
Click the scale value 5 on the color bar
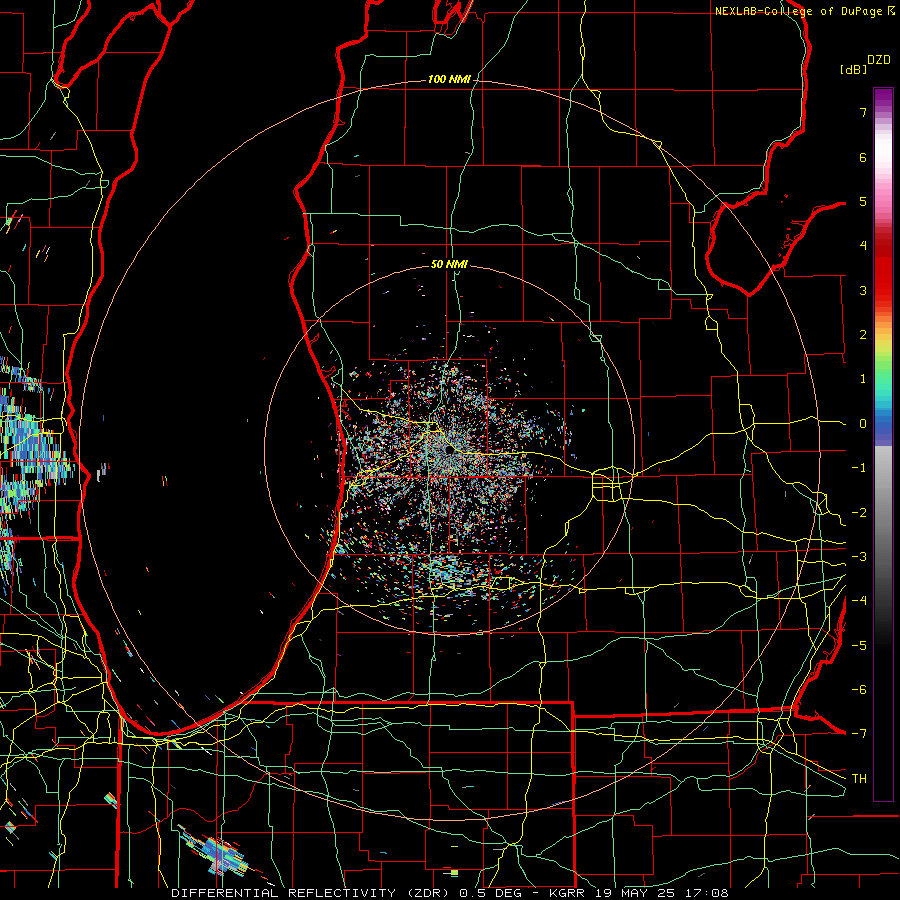click(863, 201)
